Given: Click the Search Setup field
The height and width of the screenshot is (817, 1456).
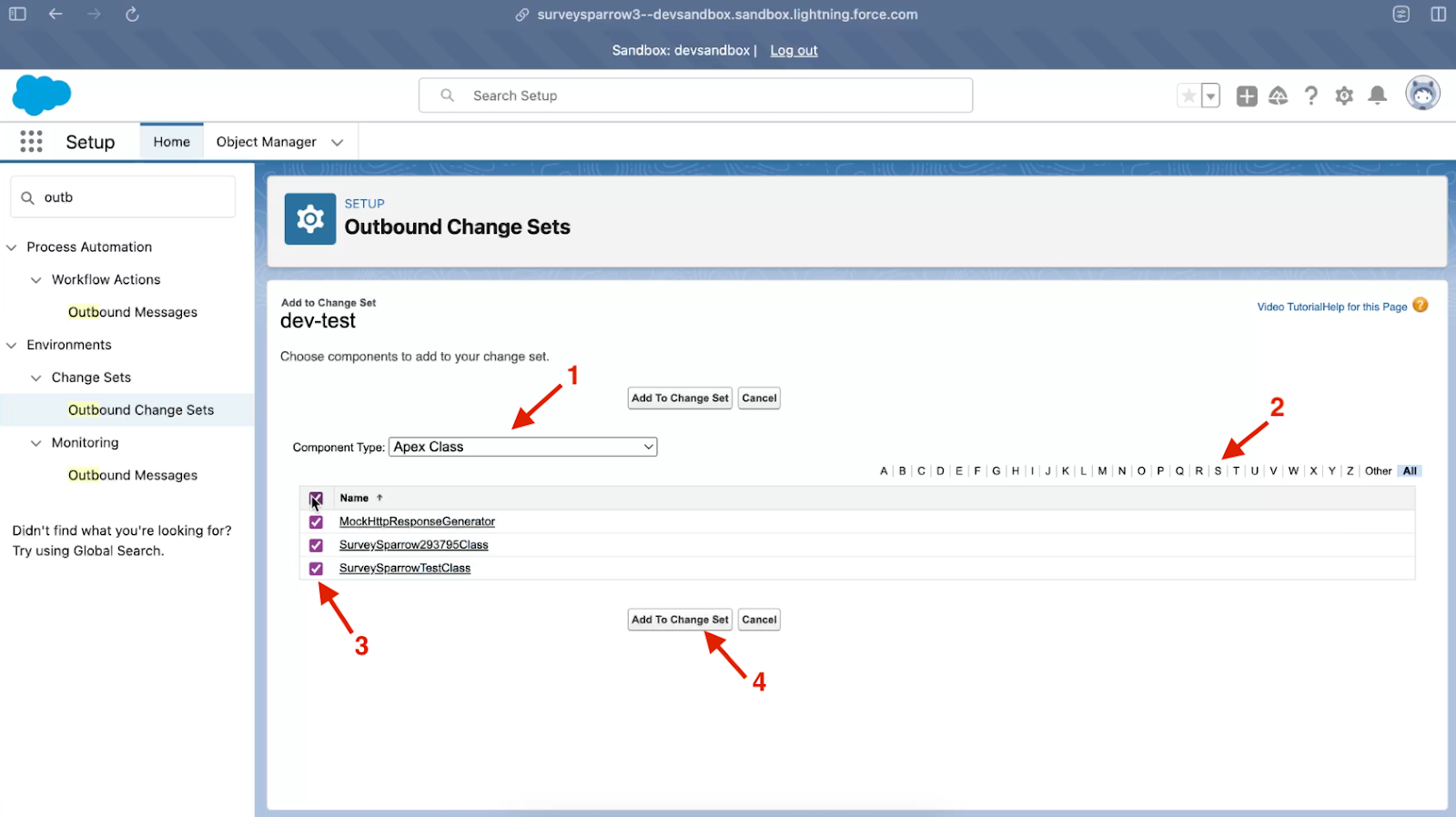Looking at the screenshot, I should 696,96.
